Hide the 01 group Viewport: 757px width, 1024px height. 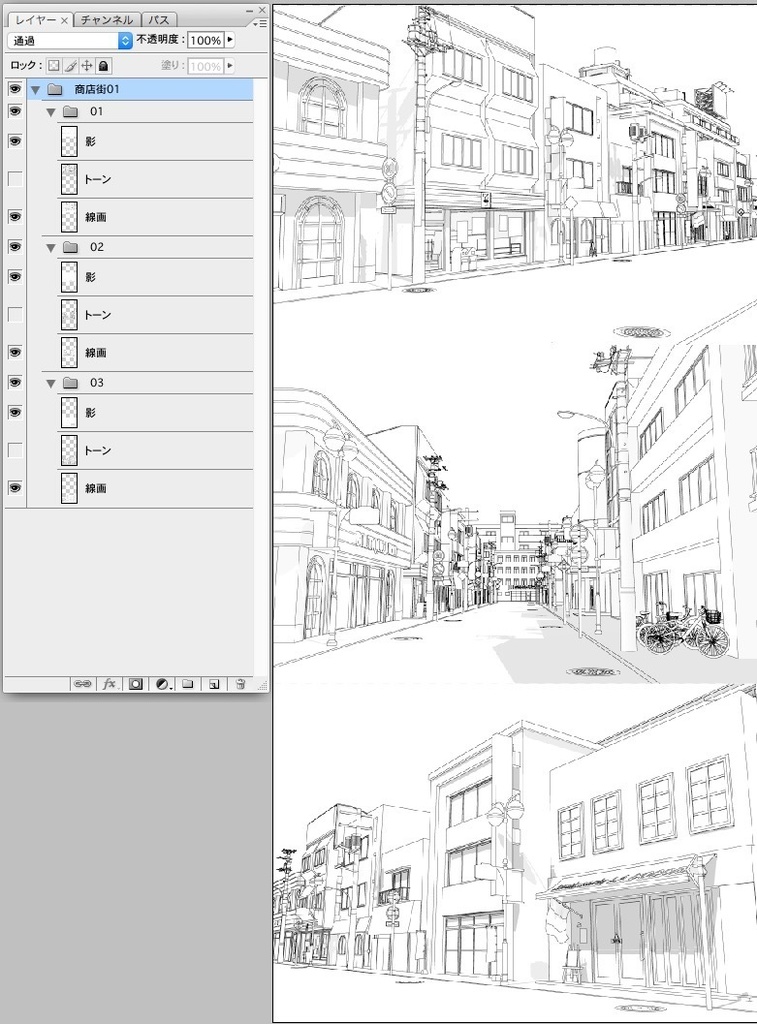15,112
